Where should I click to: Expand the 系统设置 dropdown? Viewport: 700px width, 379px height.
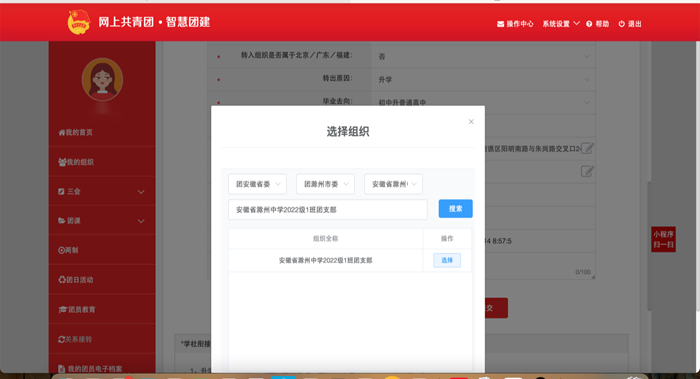tap(561, 24)
